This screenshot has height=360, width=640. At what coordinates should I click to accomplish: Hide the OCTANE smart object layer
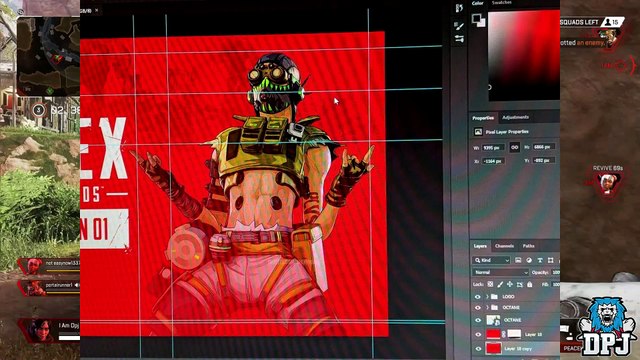click(478, 320)
